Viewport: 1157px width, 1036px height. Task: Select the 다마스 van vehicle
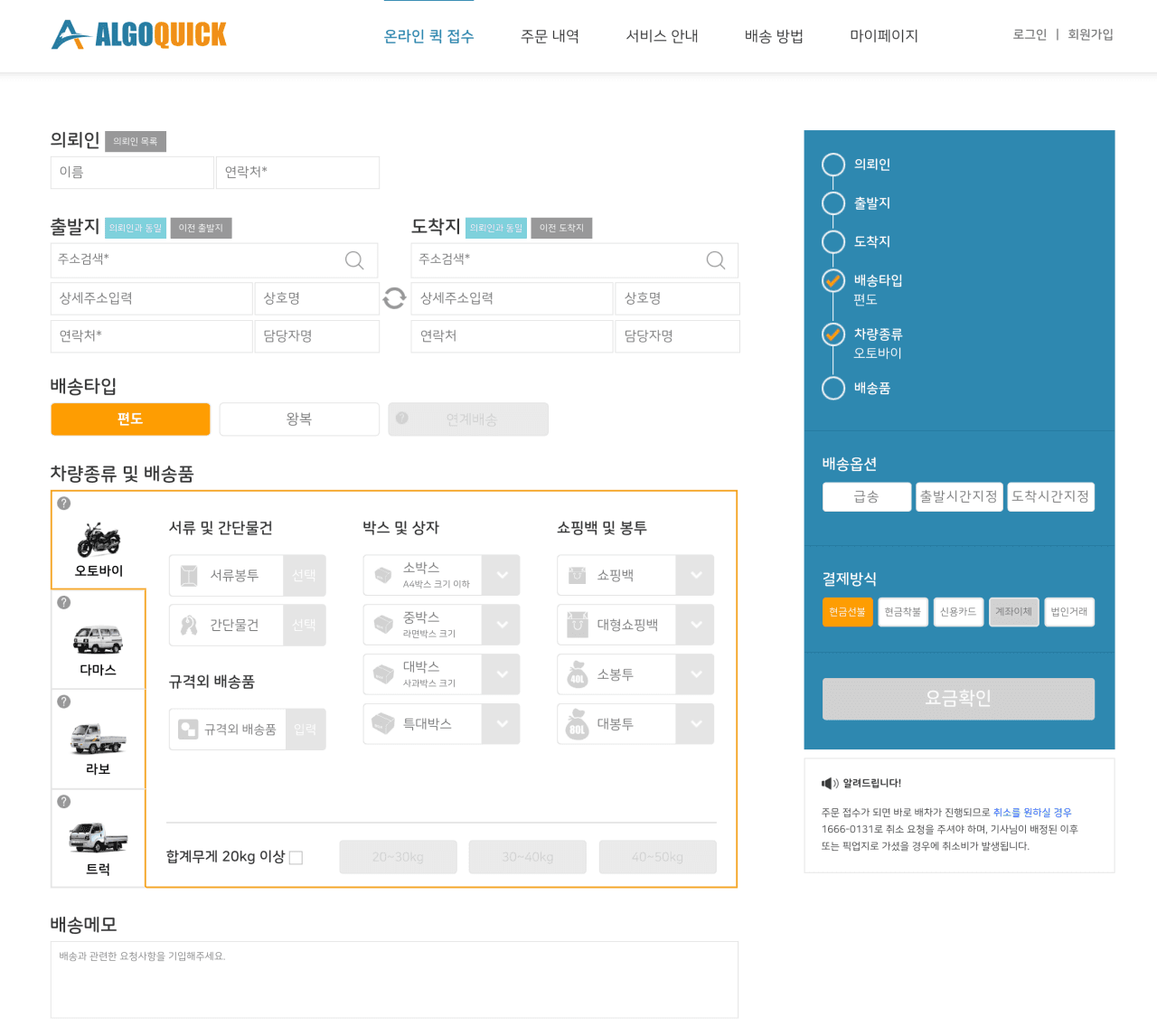coord(99,640)
